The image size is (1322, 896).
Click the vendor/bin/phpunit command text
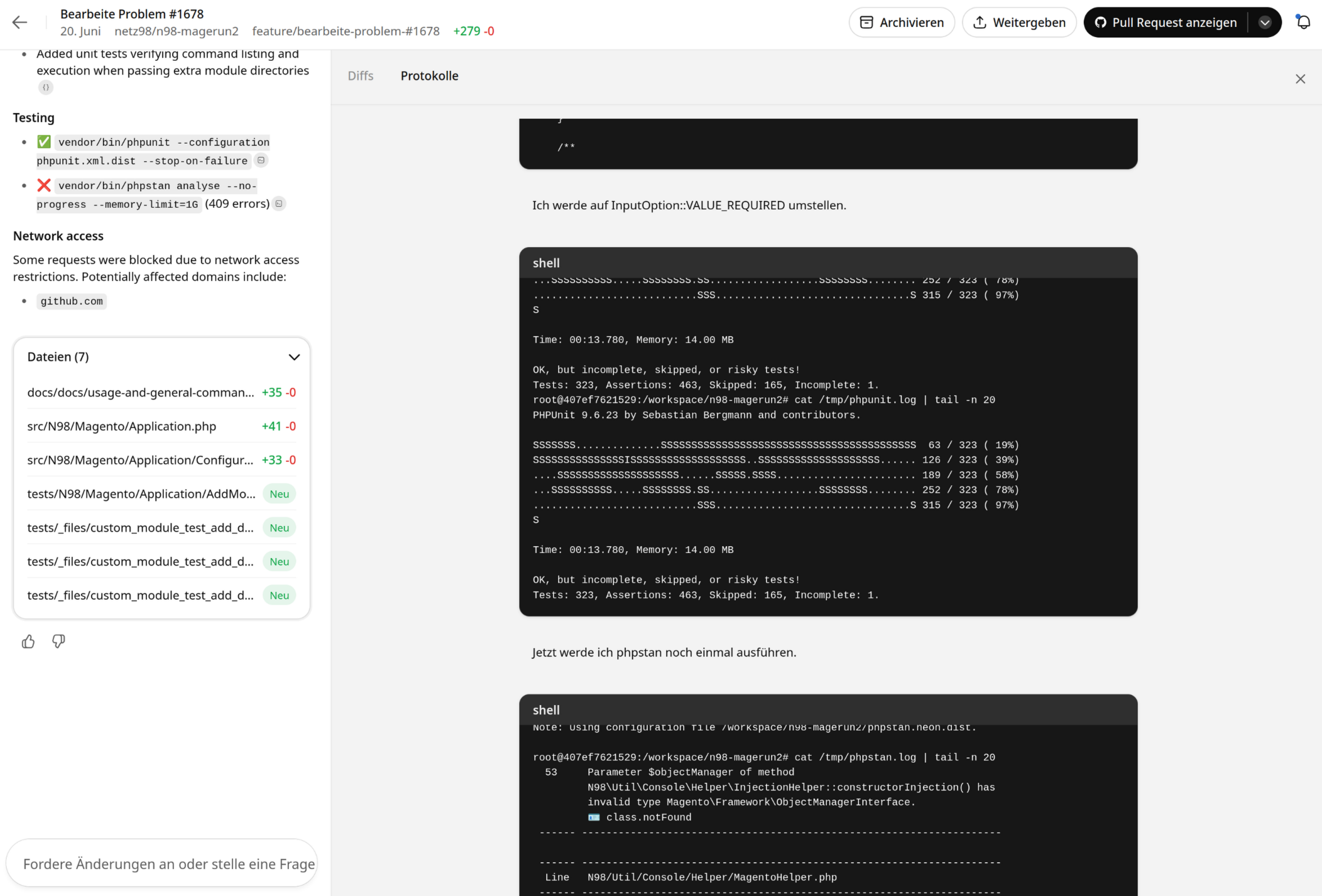tap(153, 151)
